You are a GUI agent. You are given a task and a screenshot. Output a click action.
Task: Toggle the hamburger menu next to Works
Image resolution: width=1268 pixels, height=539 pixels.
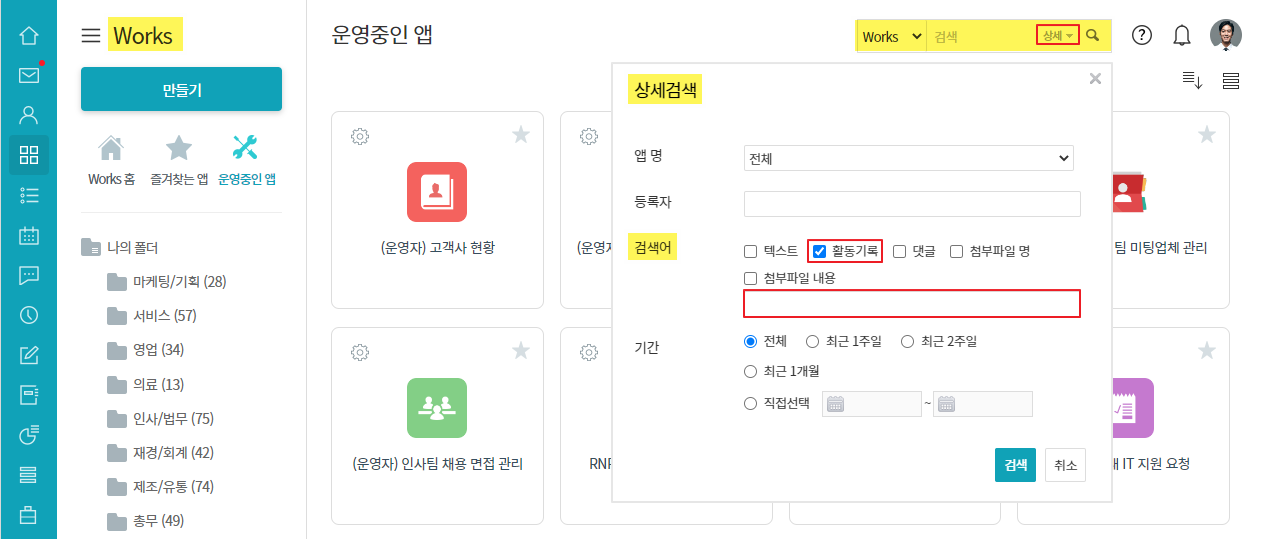(91, 36)
